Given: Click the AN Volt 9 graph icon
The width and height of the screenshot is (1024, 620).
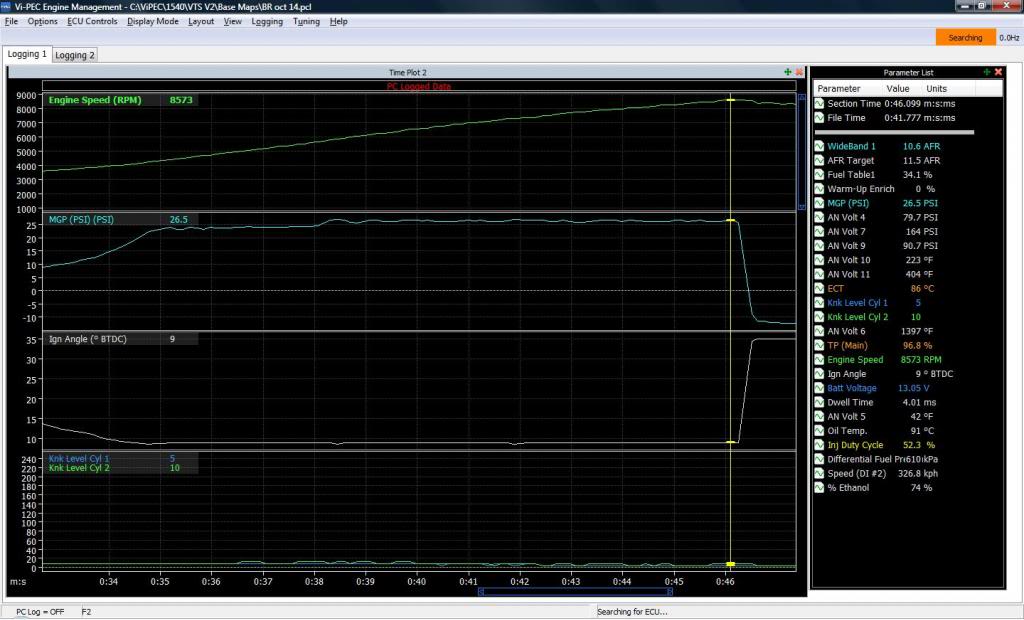Looking at the screenshot, I should (x=819, y=246).
